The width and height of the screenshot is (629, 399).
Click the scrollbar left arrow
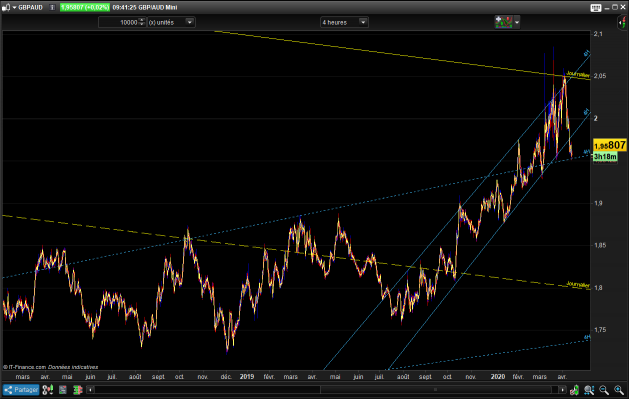point(90,389)
